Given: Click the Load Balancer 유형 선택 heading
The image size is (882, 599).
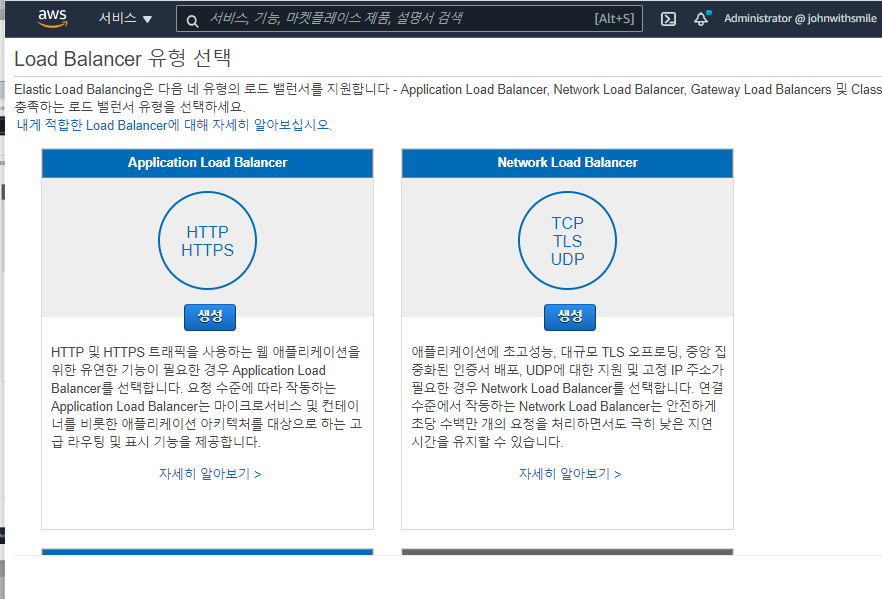Looking at the screenshot, I should pos(123,58).
